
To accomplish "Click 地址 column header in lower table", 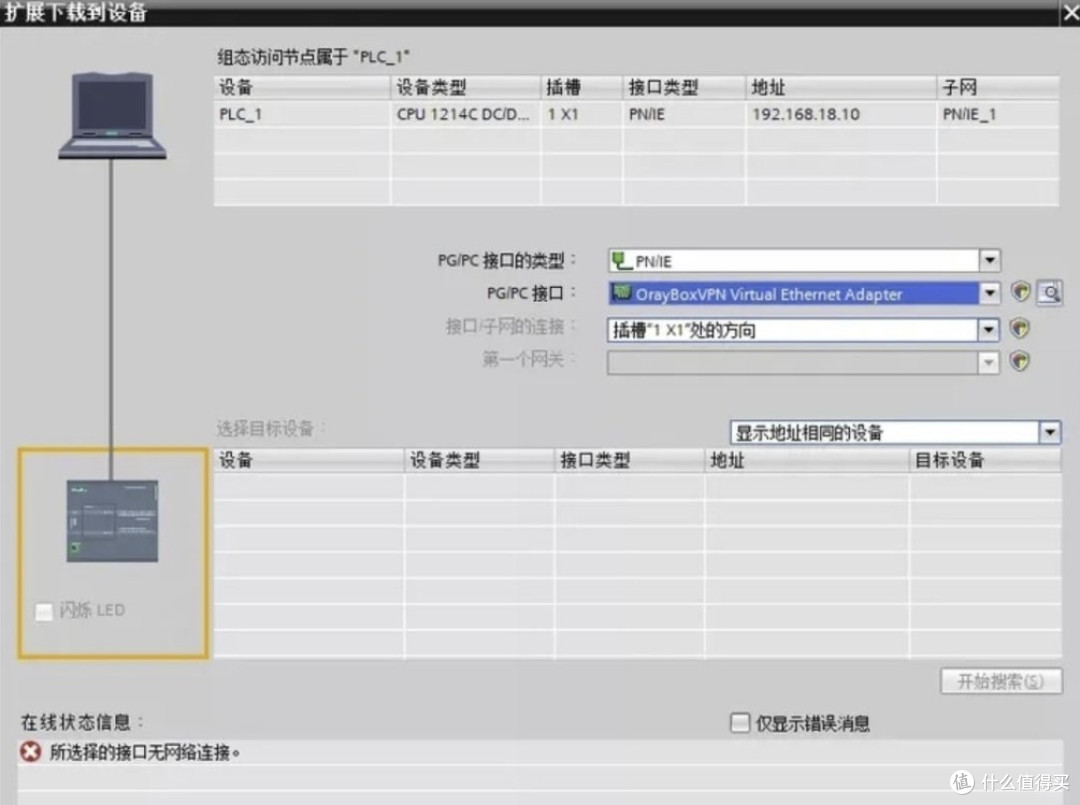I will pyautogui.click(x=807, y=460).
